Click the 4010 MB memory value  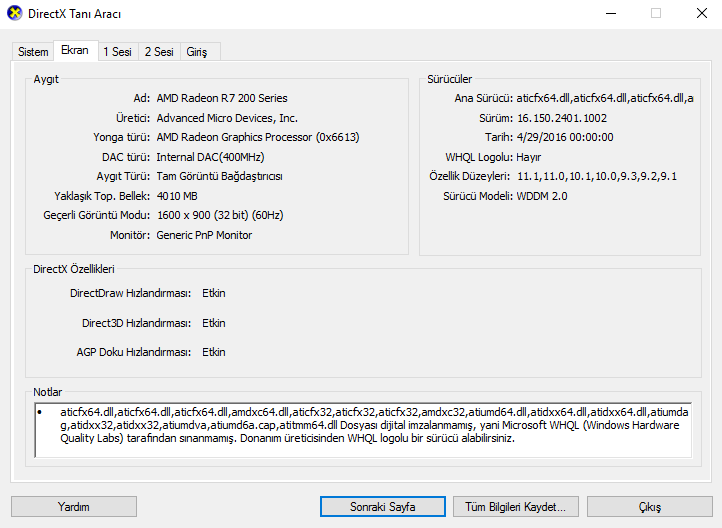[x=177, y=196]
